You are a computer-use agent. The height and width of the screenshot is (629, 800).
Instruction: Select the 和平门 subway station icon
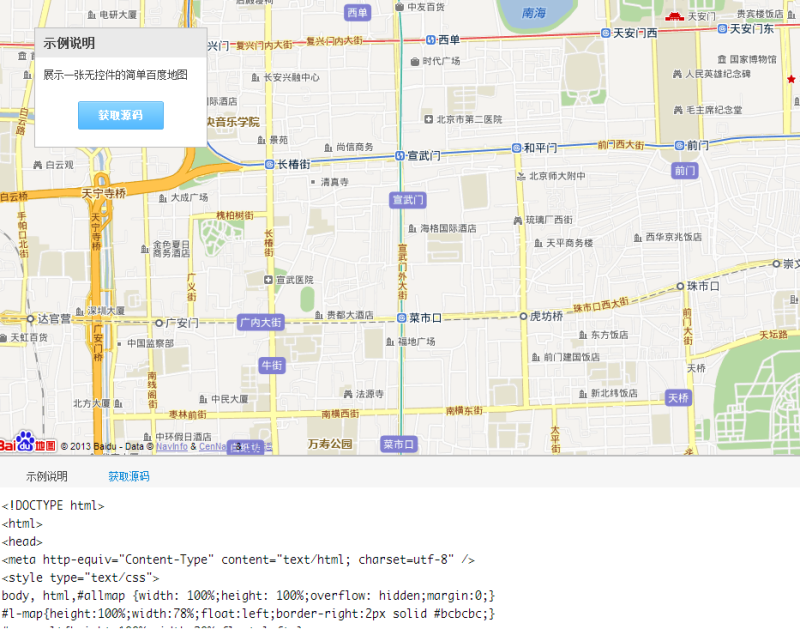coord(516,148)
